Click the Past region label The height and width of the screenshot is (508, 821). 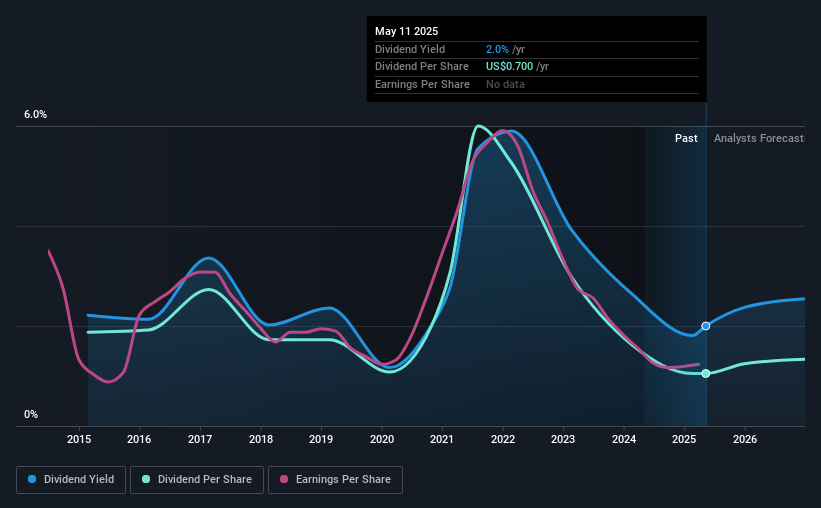pyautogui.click(x=686, y=138)
